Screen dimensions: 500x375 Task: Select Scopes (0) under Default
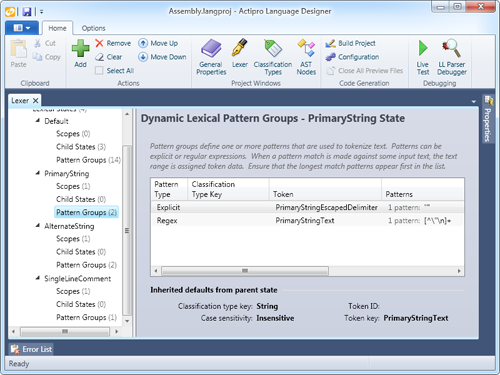pyautogui.click(x=73, y=134)
